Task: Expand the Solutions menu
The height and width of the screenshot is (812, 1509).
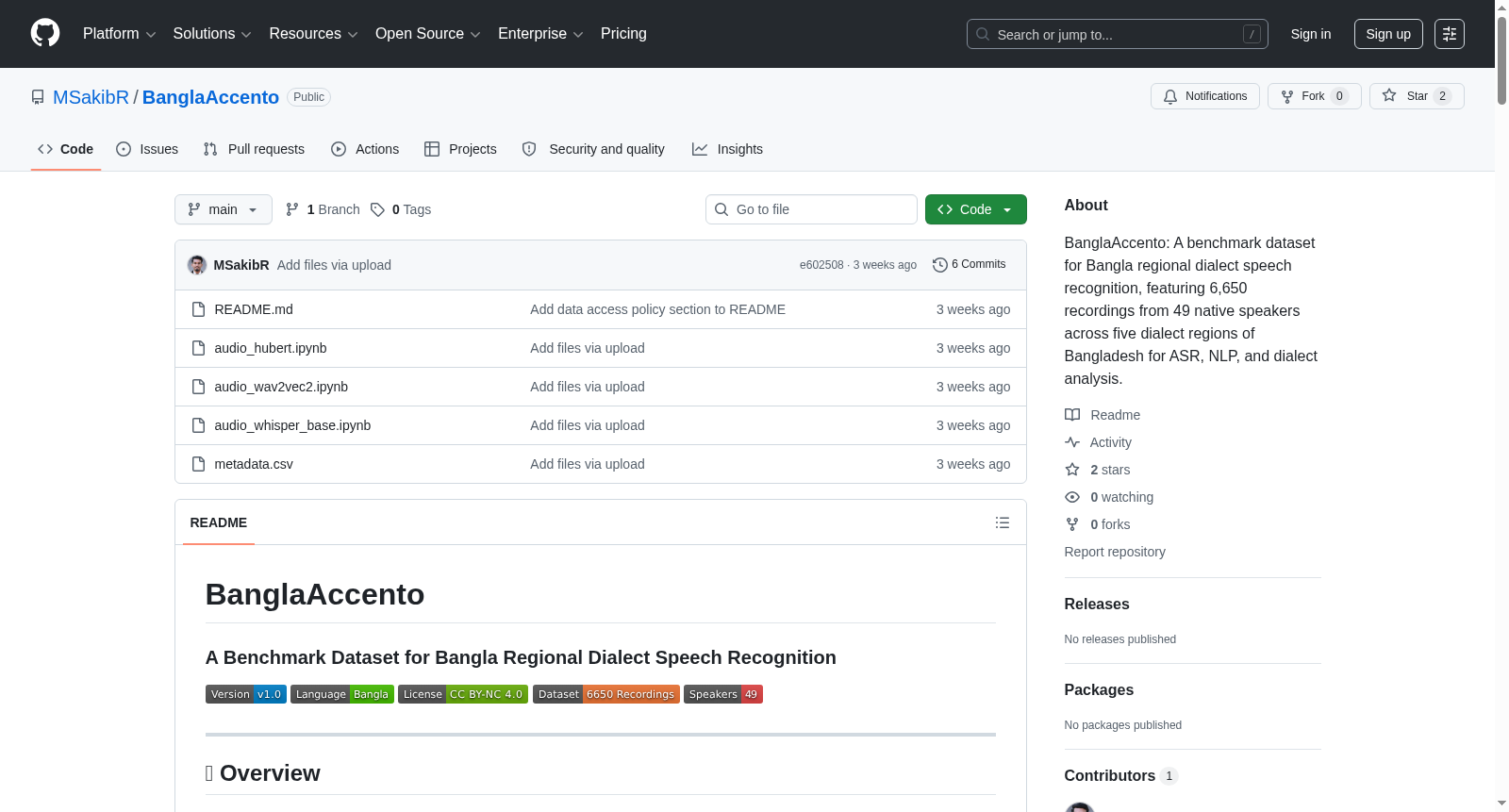Action: 212,34
